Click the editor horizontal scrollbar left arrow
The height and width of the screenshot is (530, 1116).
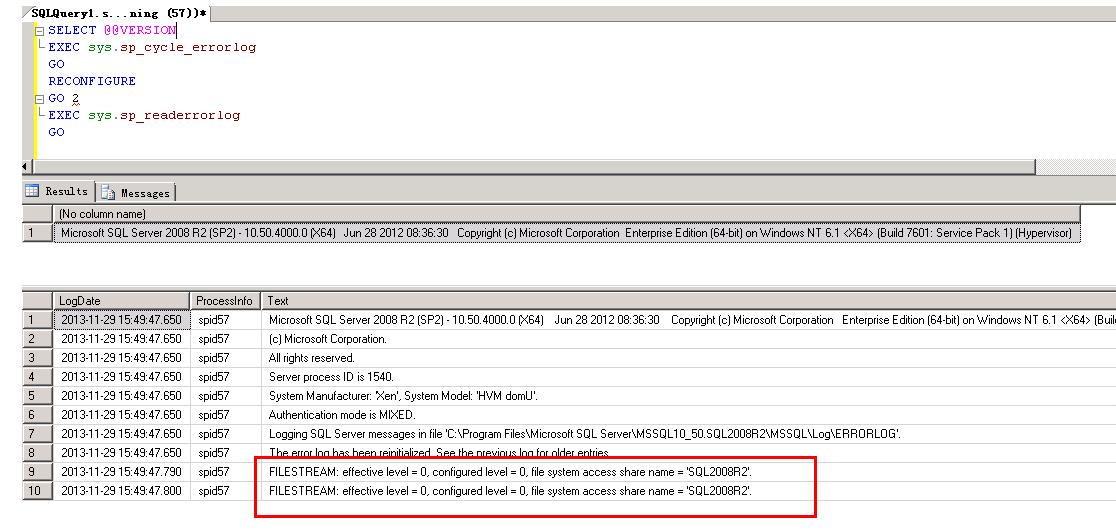point(27,167)
